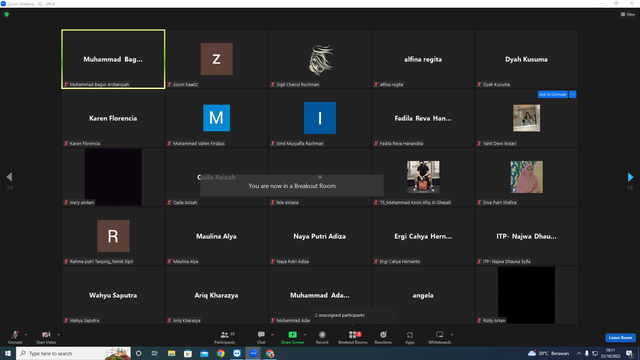This screenshot has height=360, width=640.
Task: Click the Leave Room button
Action: [620, 338]
